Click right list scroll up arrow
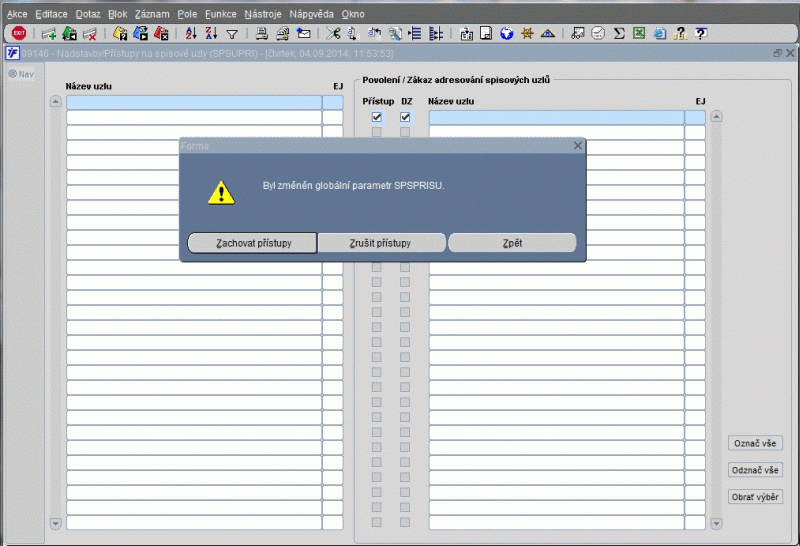Image resolution: width=800 pixels, height=546 pixels. point(716,116)
